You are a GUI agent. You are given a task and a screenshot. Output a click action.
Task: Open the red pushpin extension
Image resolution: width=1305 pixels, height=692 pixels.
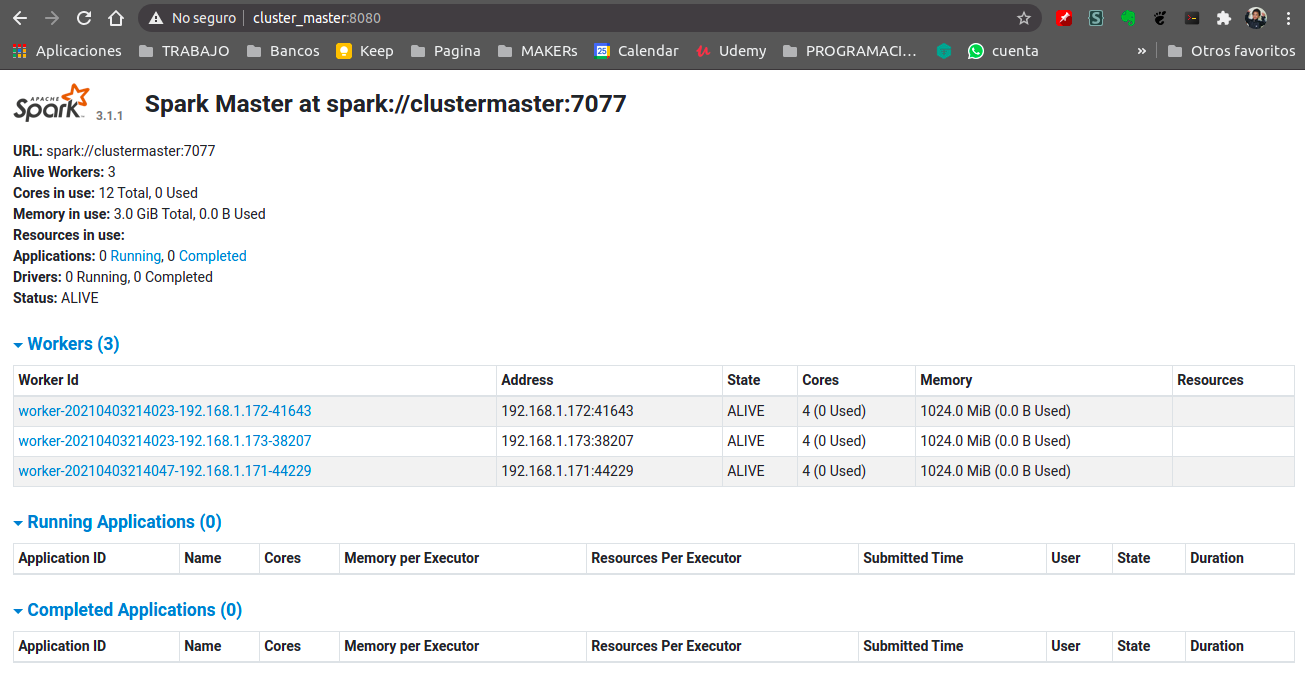coord(1064,18)
